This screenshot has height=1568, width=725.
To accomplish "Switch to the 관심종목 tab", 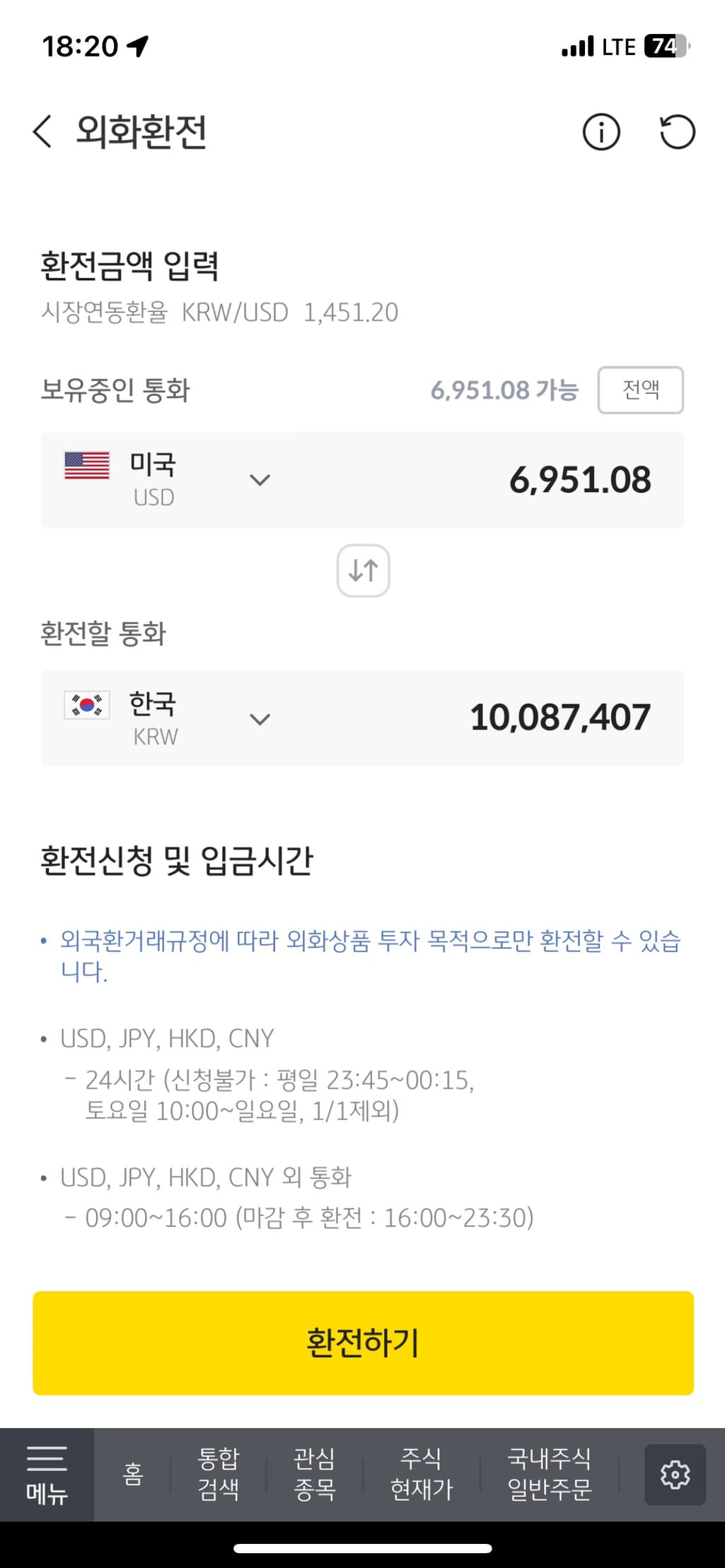I will point(314,1475).
